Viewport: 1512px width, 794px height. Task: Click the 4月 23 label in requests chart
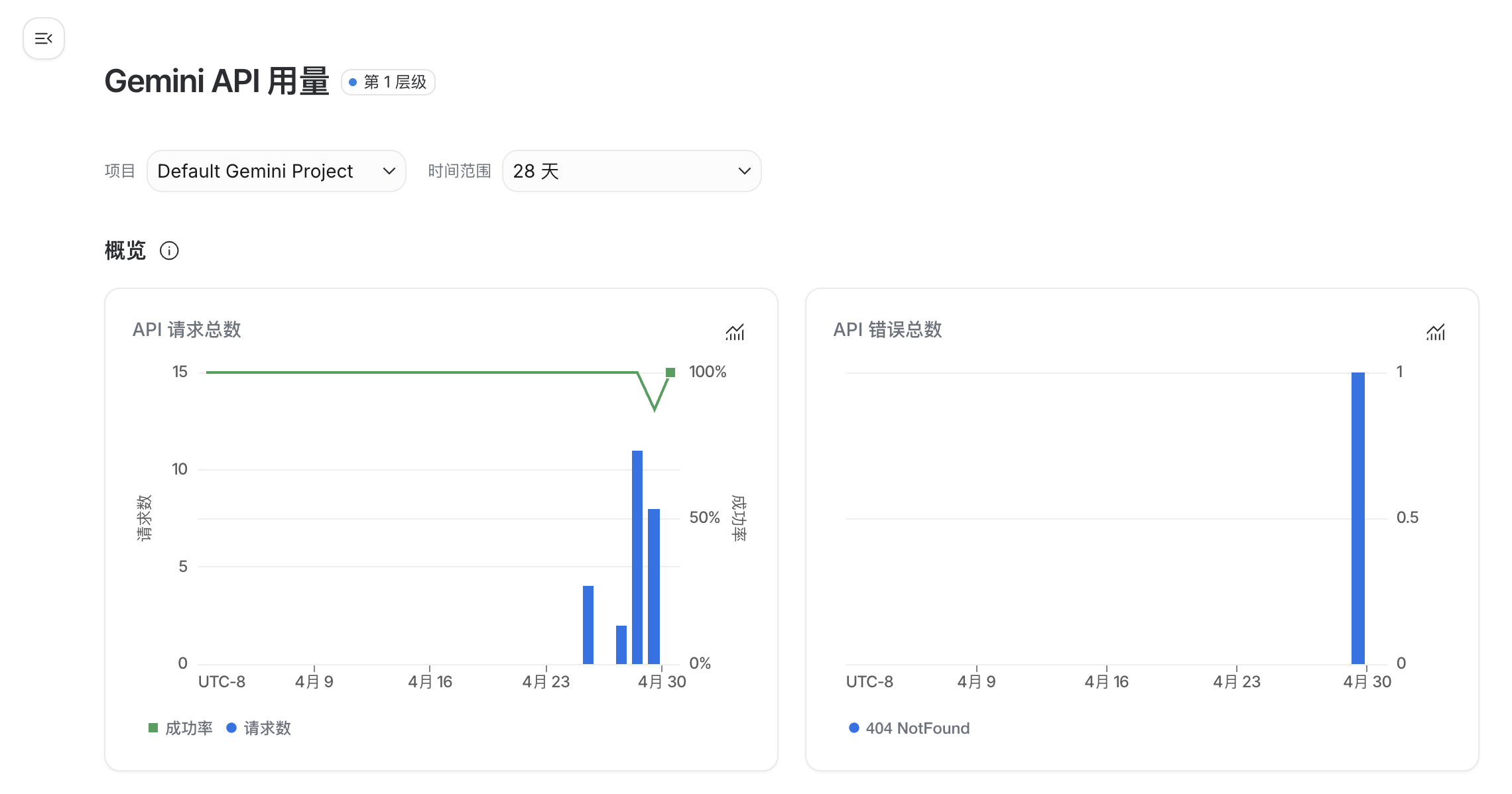click(x=546, y=681)
